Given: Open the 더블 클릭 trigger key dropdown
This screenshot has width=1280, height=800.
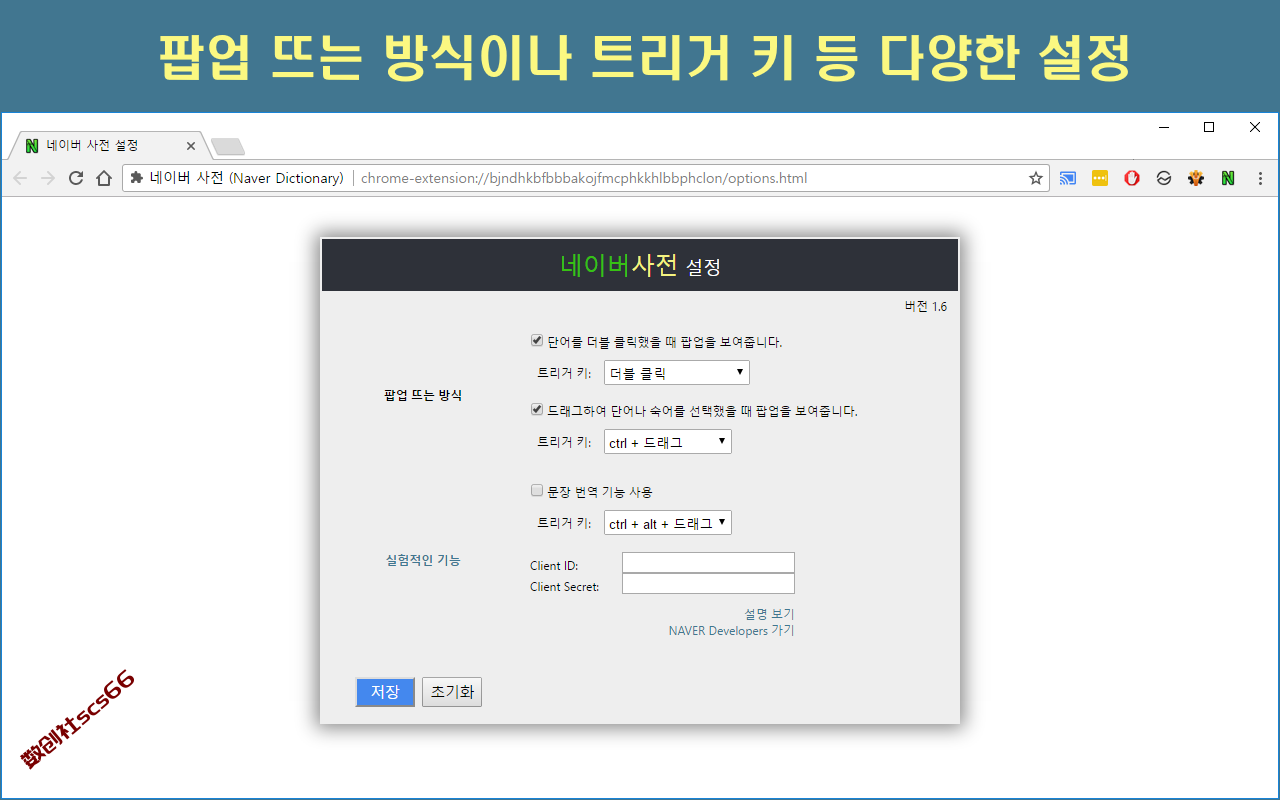Looking at the screenshot, I should coord(677,373).
